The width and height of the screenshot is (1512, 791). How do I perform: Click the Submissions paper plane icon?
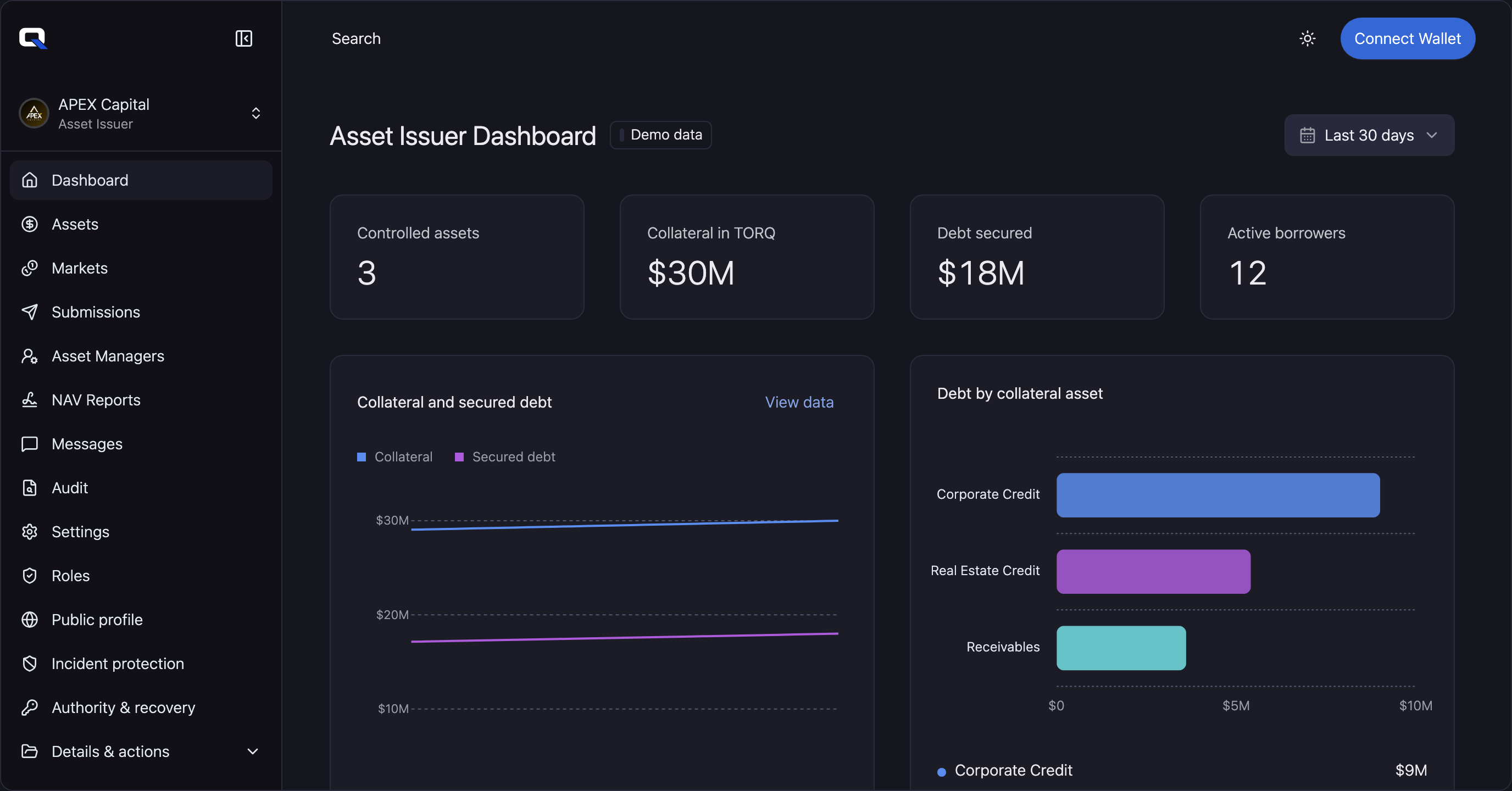click(x=29, y=312)
